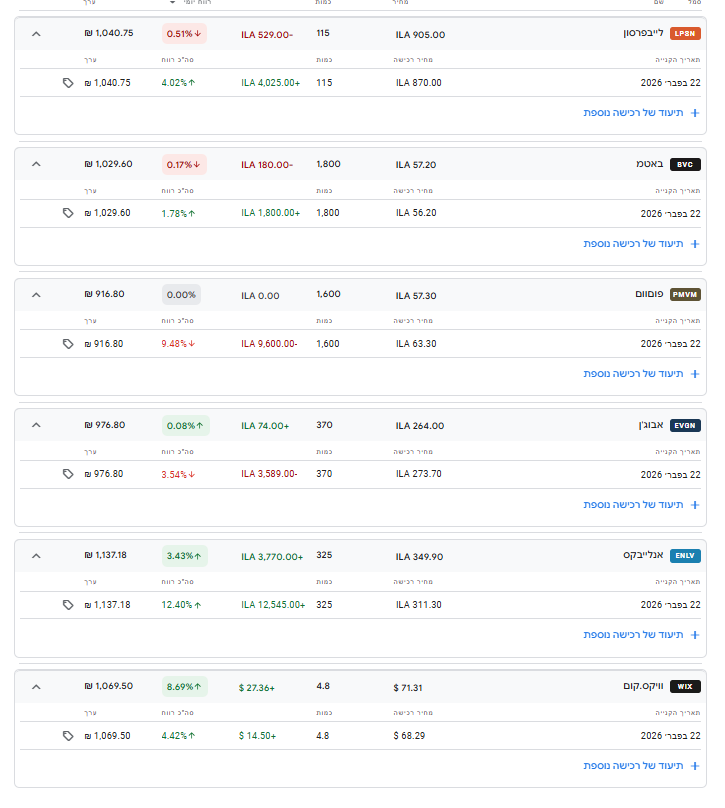Click the plus icon in the PMVM card
Viewport: 725px width, 808px height.
pos(695,374)
